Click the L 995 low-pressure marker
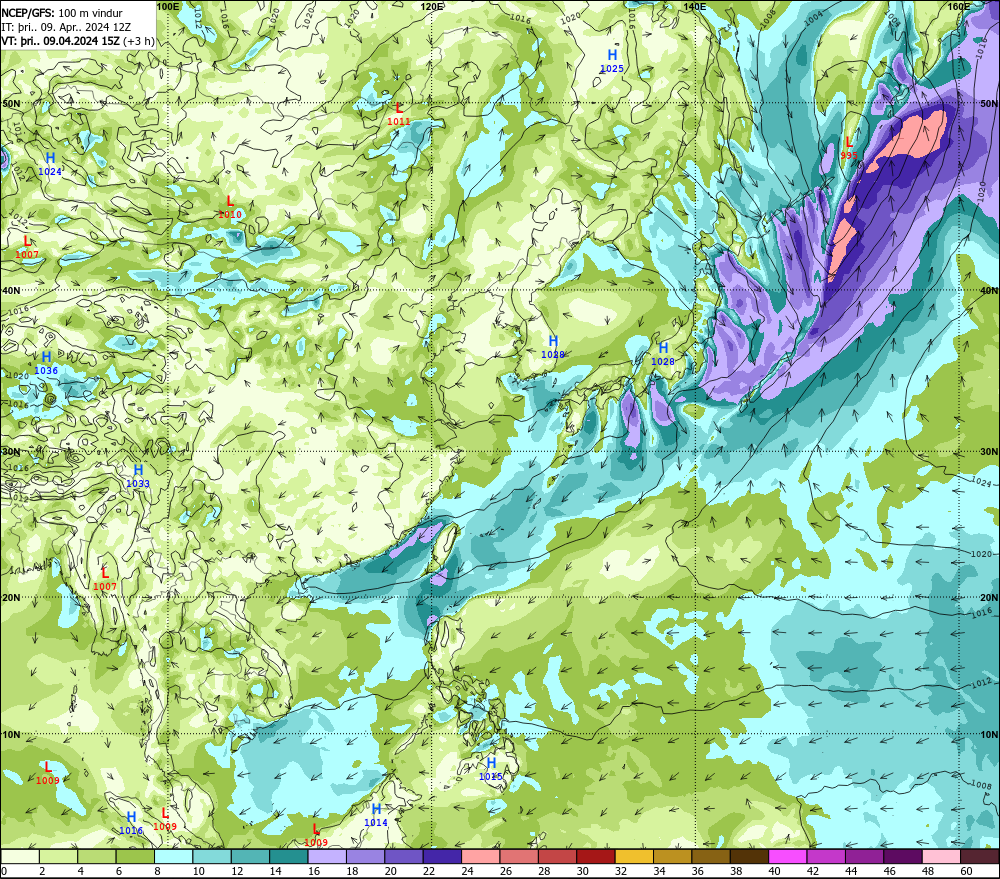 849,148
